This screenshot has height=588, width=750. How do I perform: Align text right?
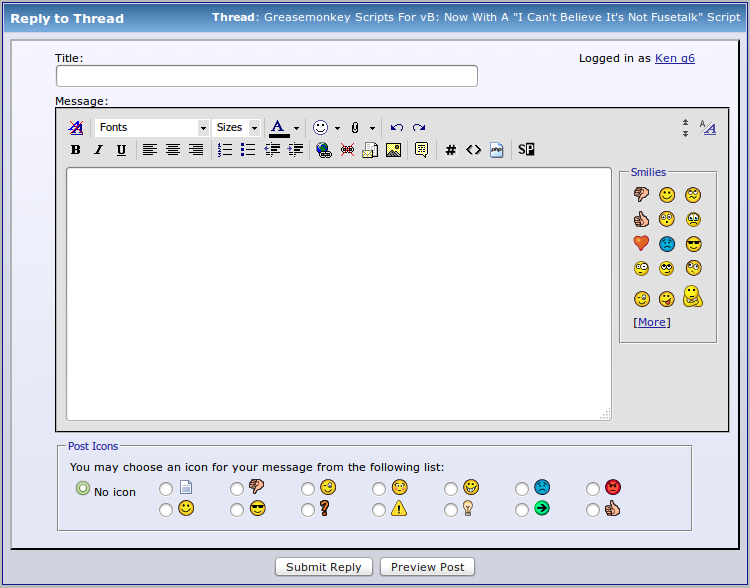(x=196, y=150)
